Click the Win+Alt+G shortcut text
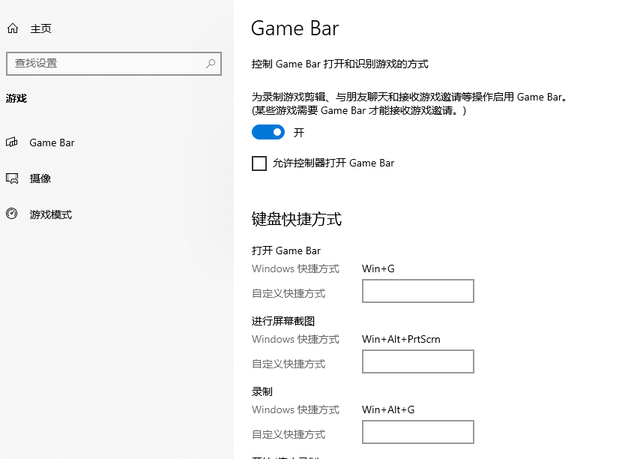This screenshot has height=459, width=640. (388, 410)
